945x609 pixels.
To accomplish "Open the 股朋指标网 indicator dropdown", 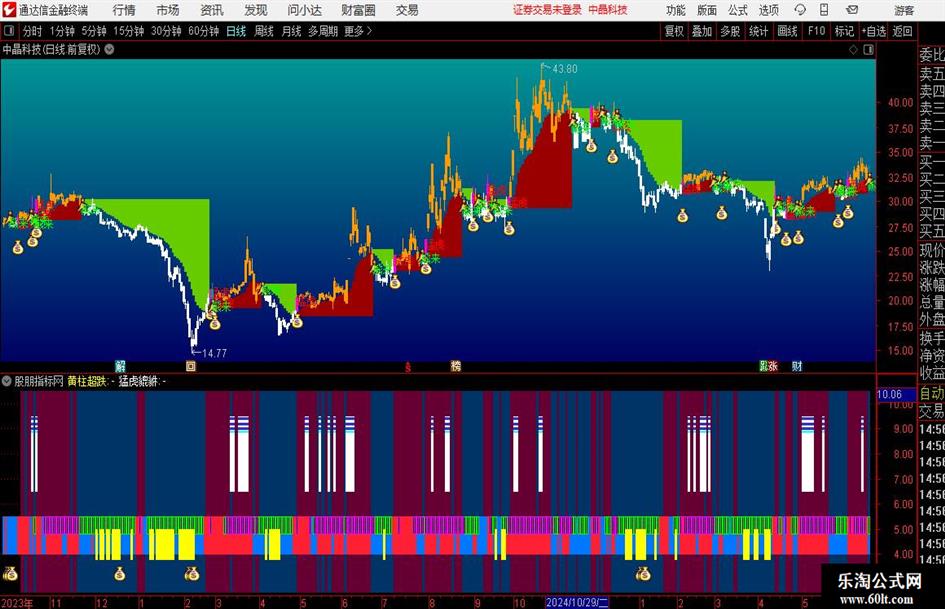I will coord(7,381).
